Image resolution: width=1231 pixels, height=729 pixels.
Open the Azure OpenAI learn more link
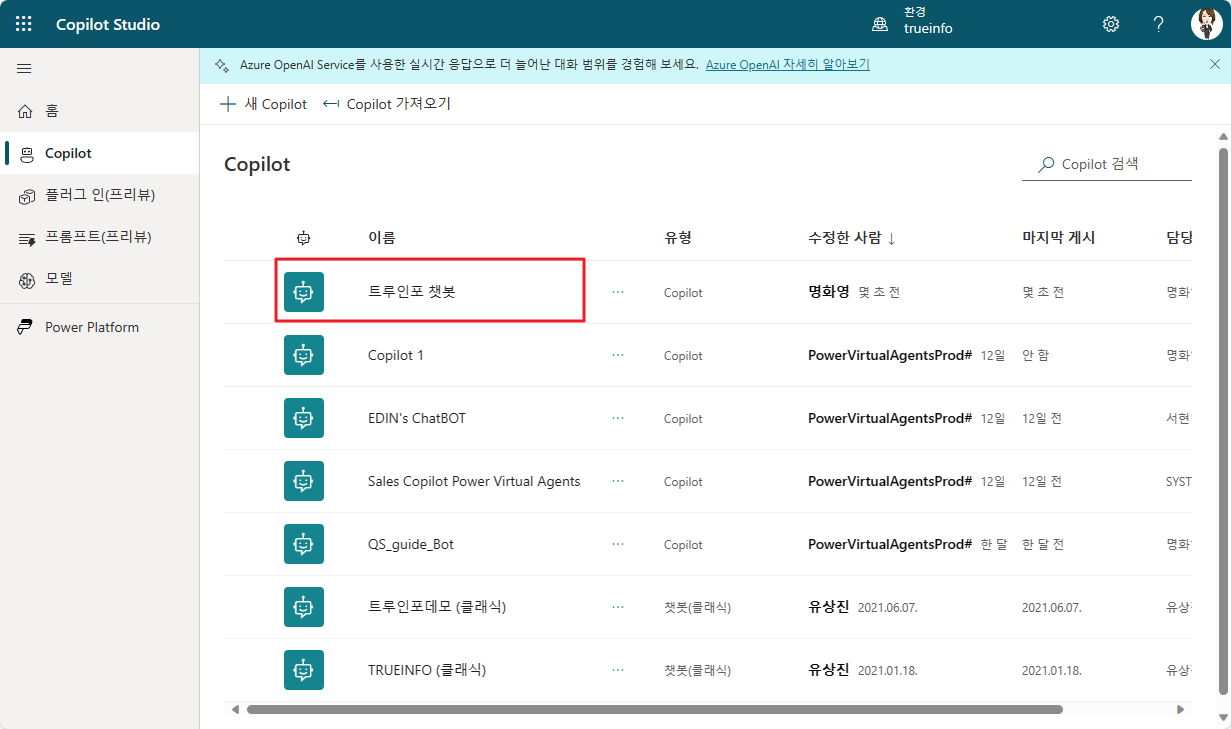pyautogui.click(x=788, y=64)
